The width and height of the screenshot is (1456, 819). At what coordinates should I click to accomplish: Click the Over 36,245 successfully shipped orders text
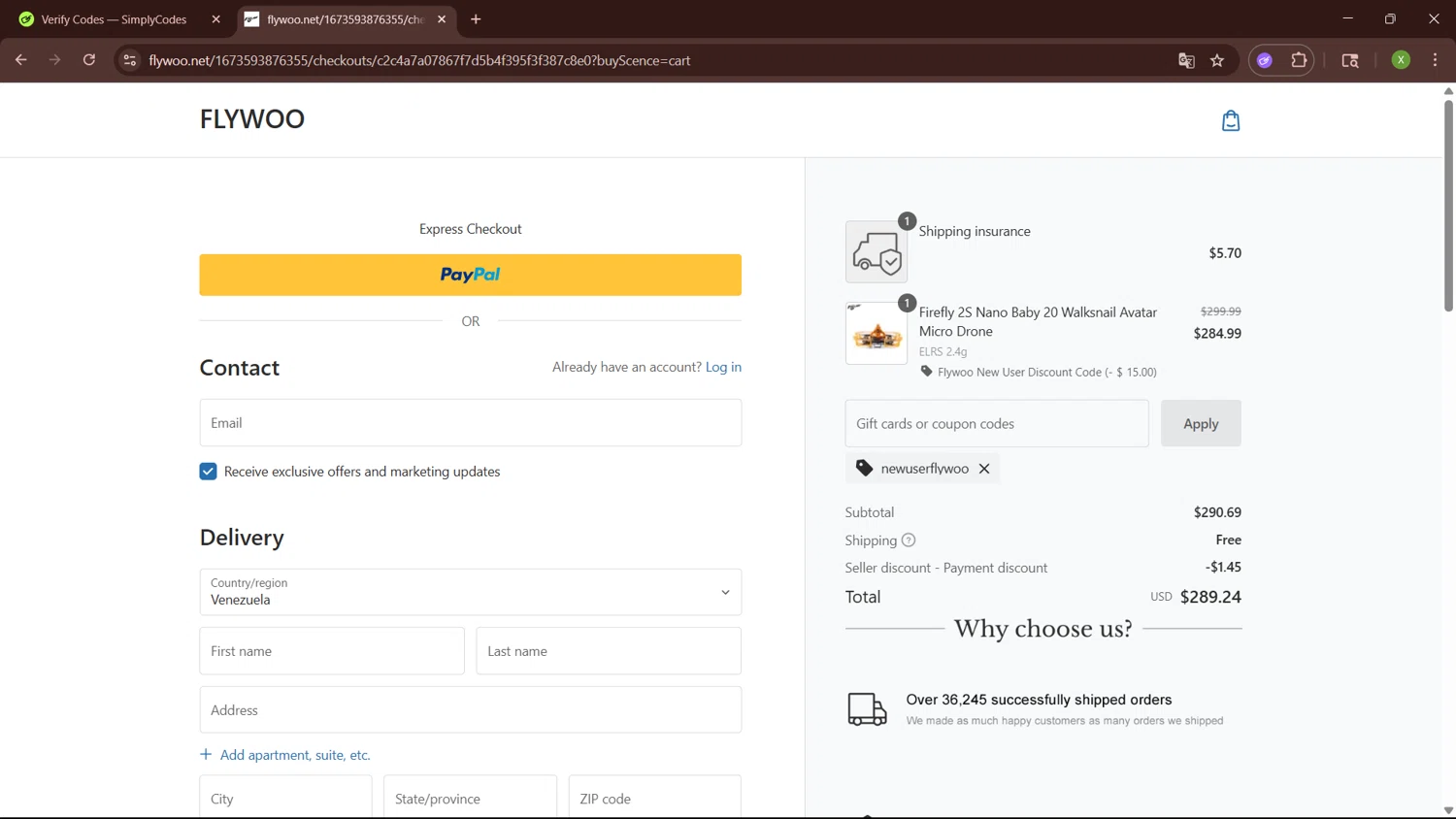[1039, 700]
